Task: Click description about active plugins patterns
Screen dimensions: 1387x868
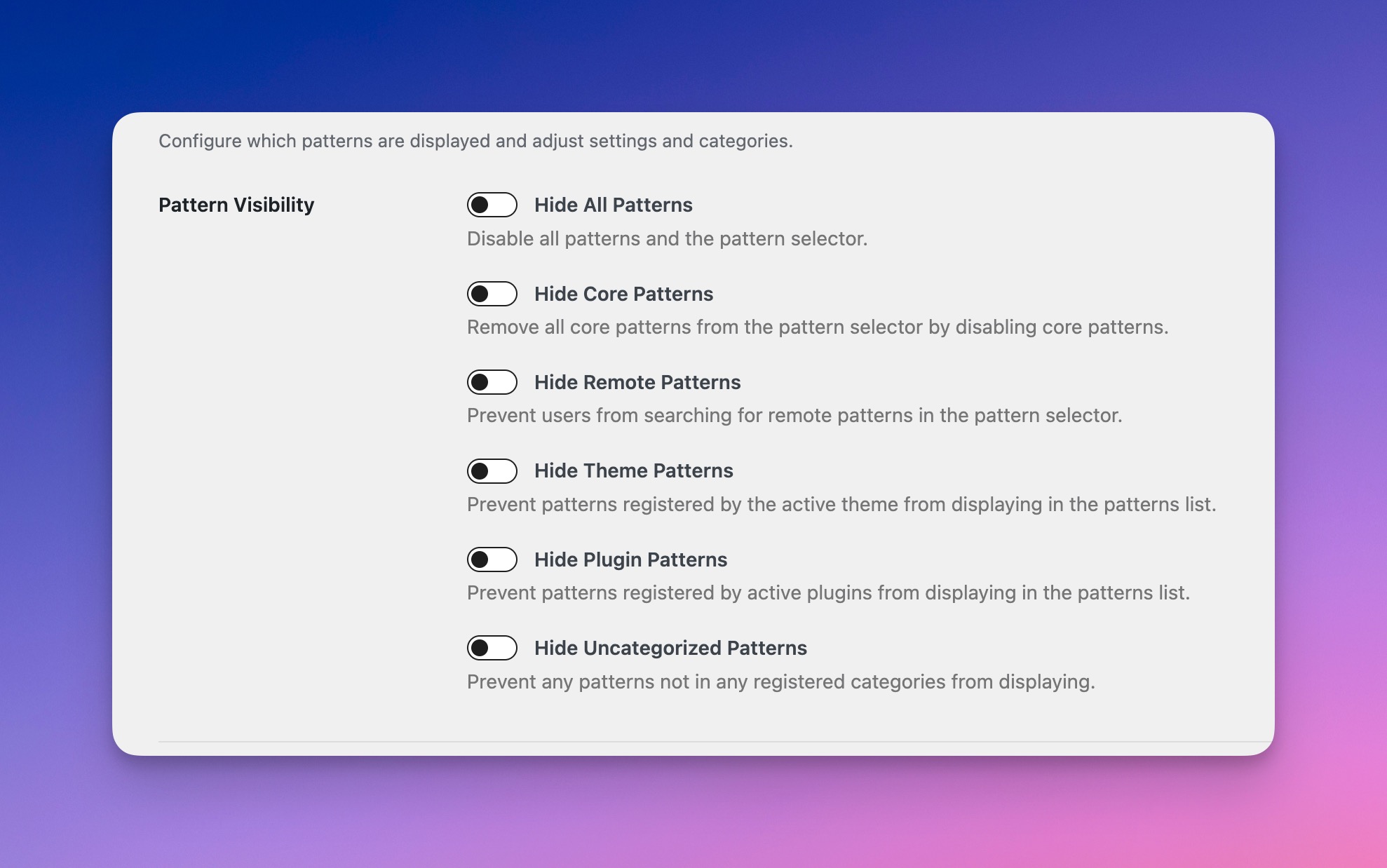Action: (828, 592)
